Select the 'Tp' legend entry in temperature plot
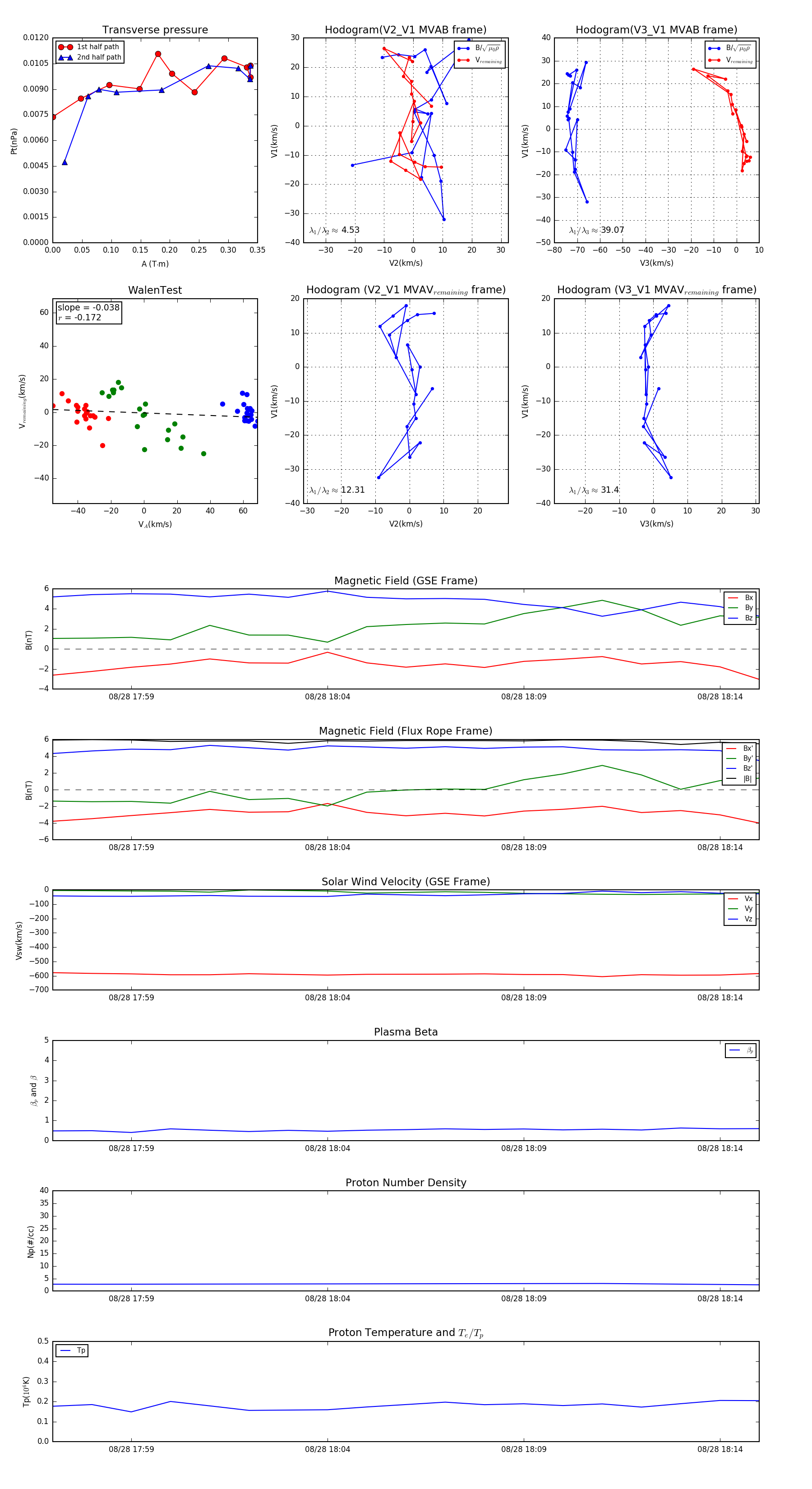The image size is (812, 1489). click(x=73, y=1350)
